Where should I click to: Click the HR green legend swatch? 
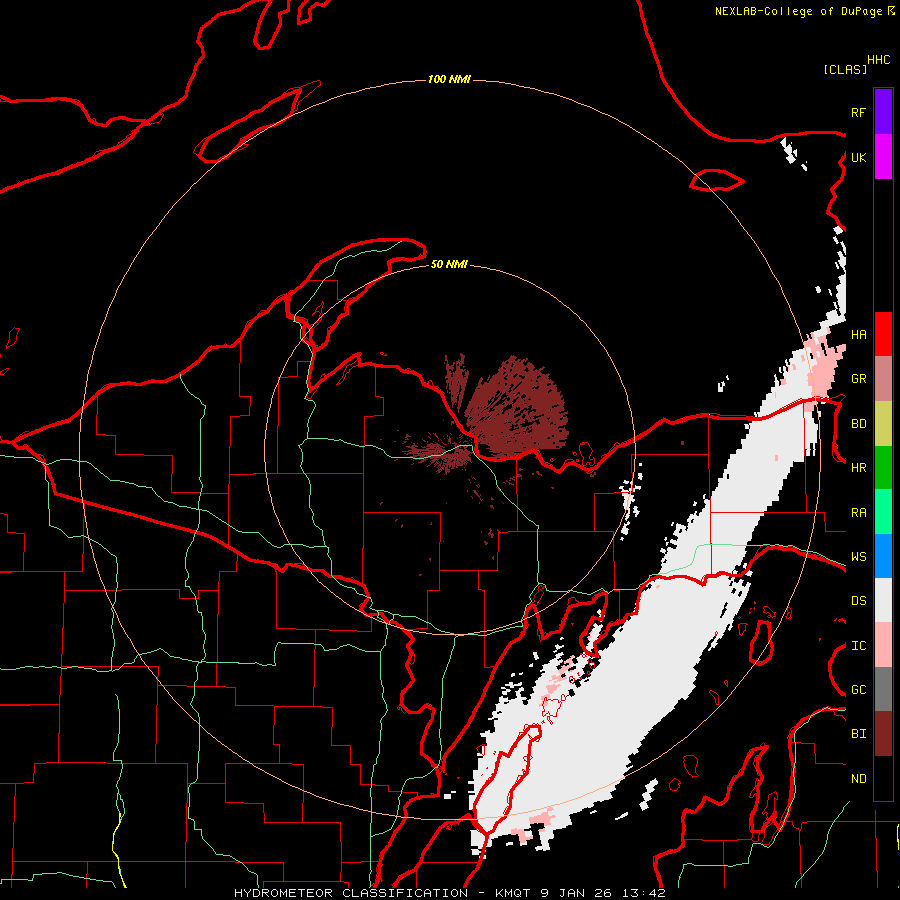pyautogui.click(x=883, y=468)
